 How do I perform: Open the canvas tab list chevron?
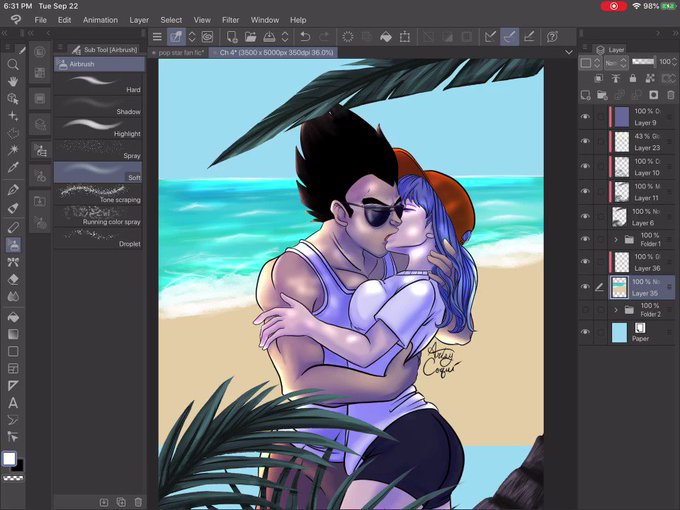(x=569, y=52)
